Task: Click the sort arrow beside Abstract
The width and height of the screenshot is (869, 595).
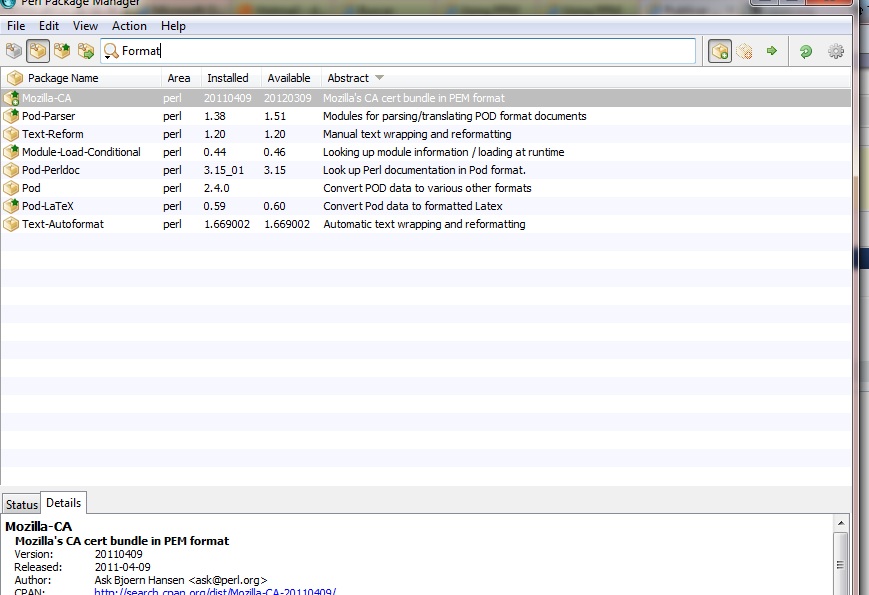Action: (x=379, y=78)
